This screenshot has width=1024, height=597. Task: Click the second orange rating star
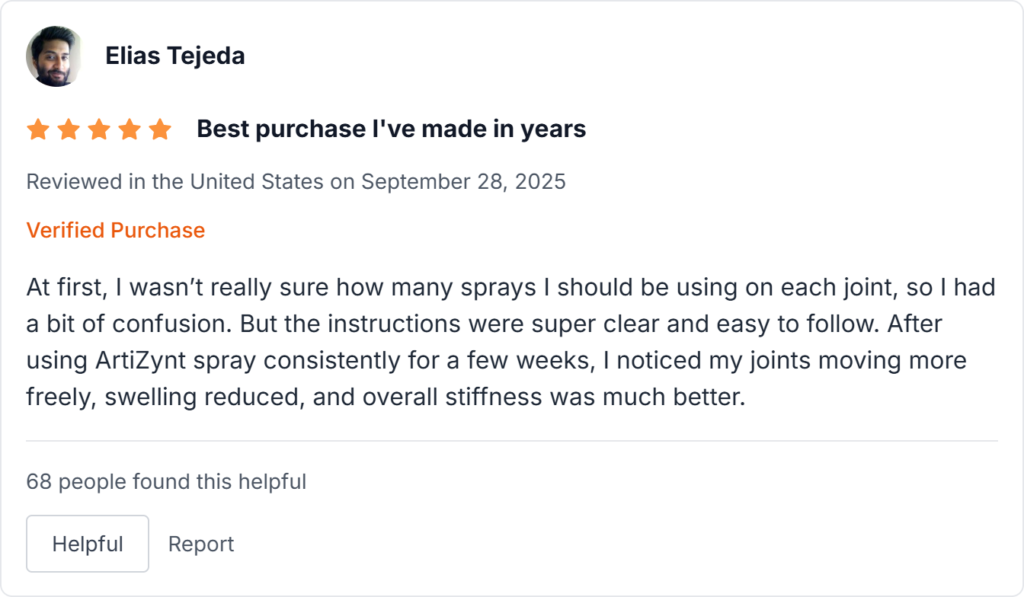(68, 129)
